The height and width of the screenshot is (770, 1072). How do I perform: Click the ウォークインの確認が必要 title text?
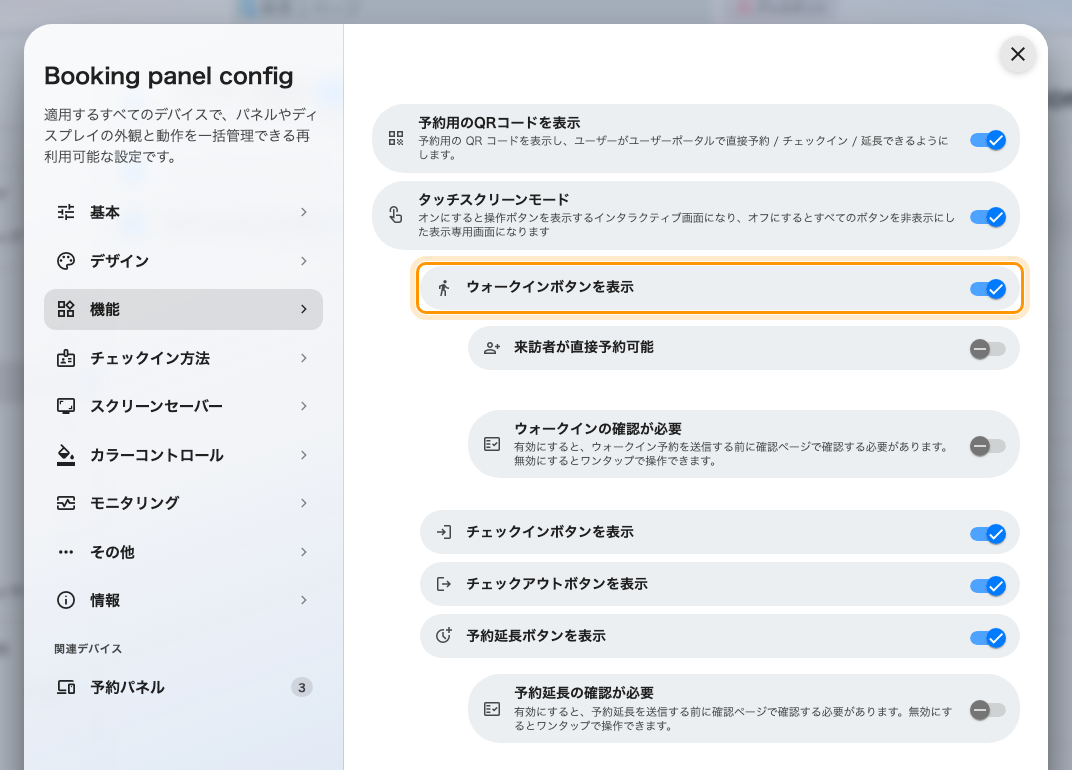pos(598,429)
